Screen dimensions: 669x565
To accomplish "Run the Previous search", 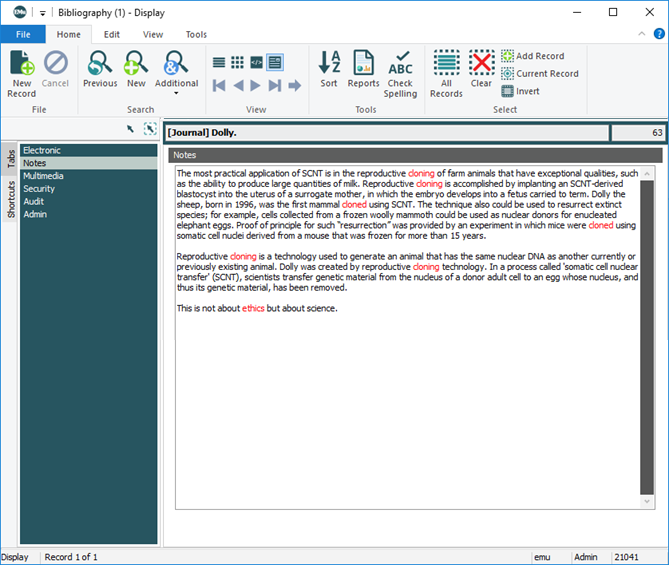I will [100, 72].
